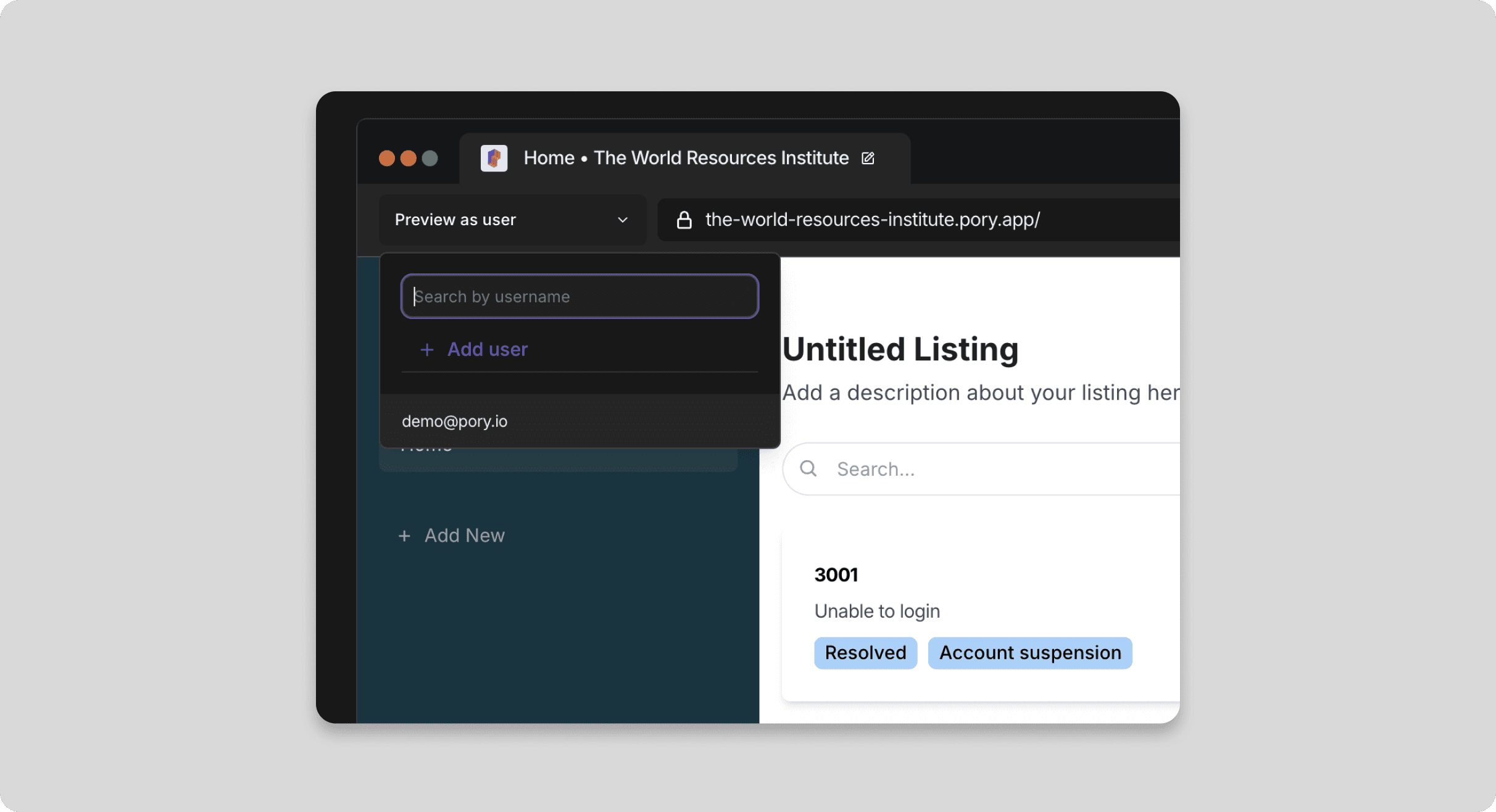Click the listing Search... field
This screenshot has width=1496, height=812.
click(x=981, y=469)
